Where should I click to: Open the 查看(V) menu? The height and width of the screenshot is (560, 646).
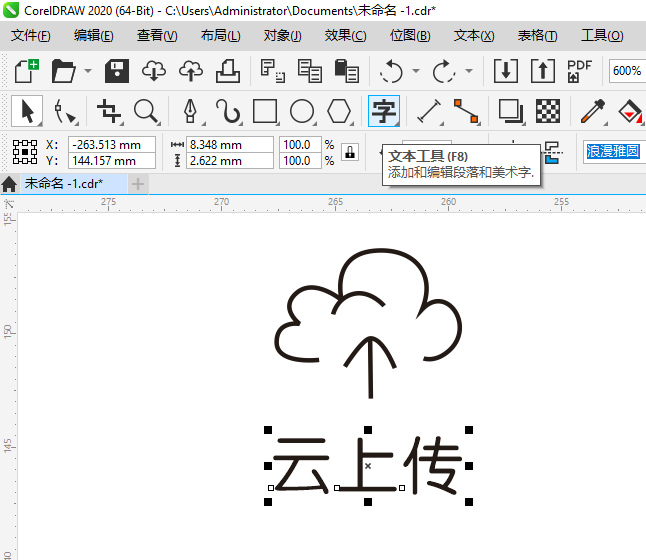157,35
